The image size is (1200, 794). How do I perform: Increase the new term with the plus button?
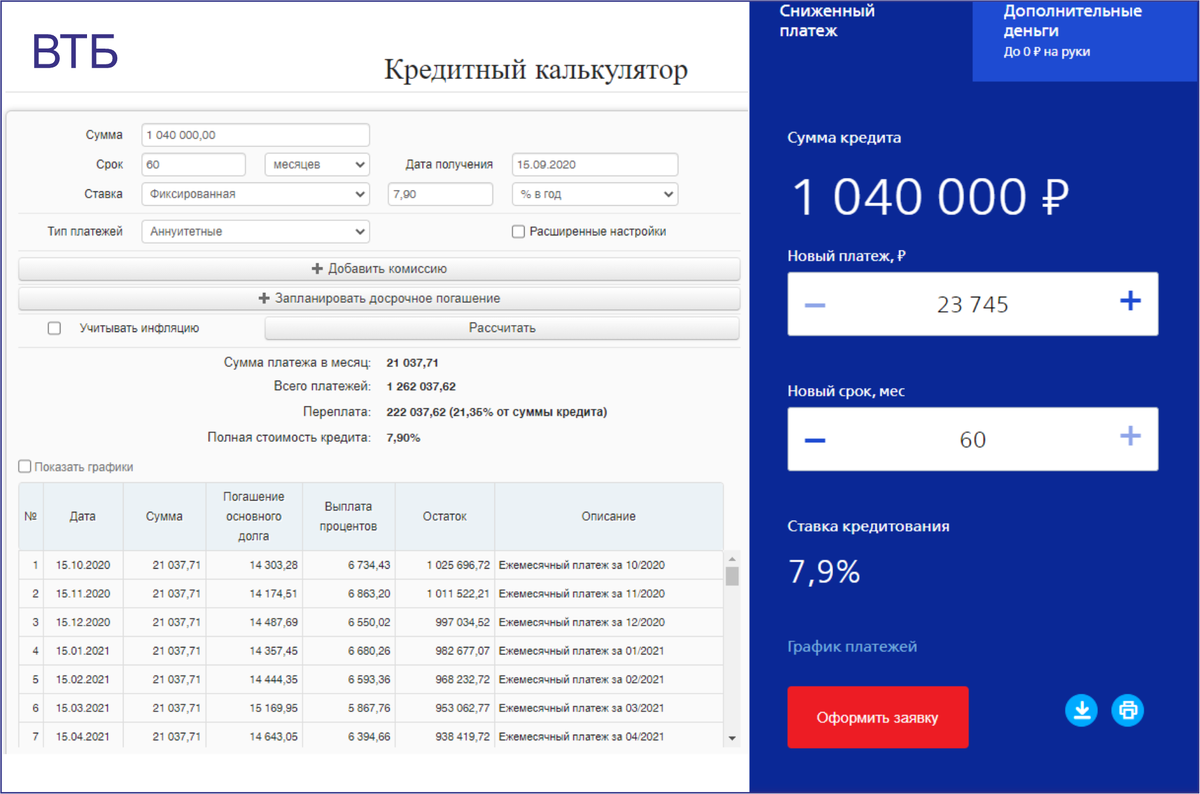click(1130, 436)
